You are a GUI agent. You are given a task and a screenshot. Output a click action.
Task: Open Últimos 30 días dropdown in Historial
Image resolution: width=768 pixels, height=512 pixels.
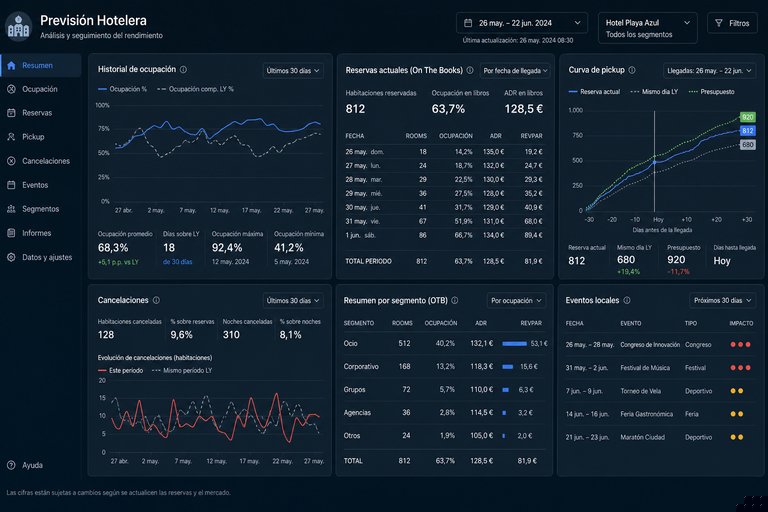[x=292, y=71]
